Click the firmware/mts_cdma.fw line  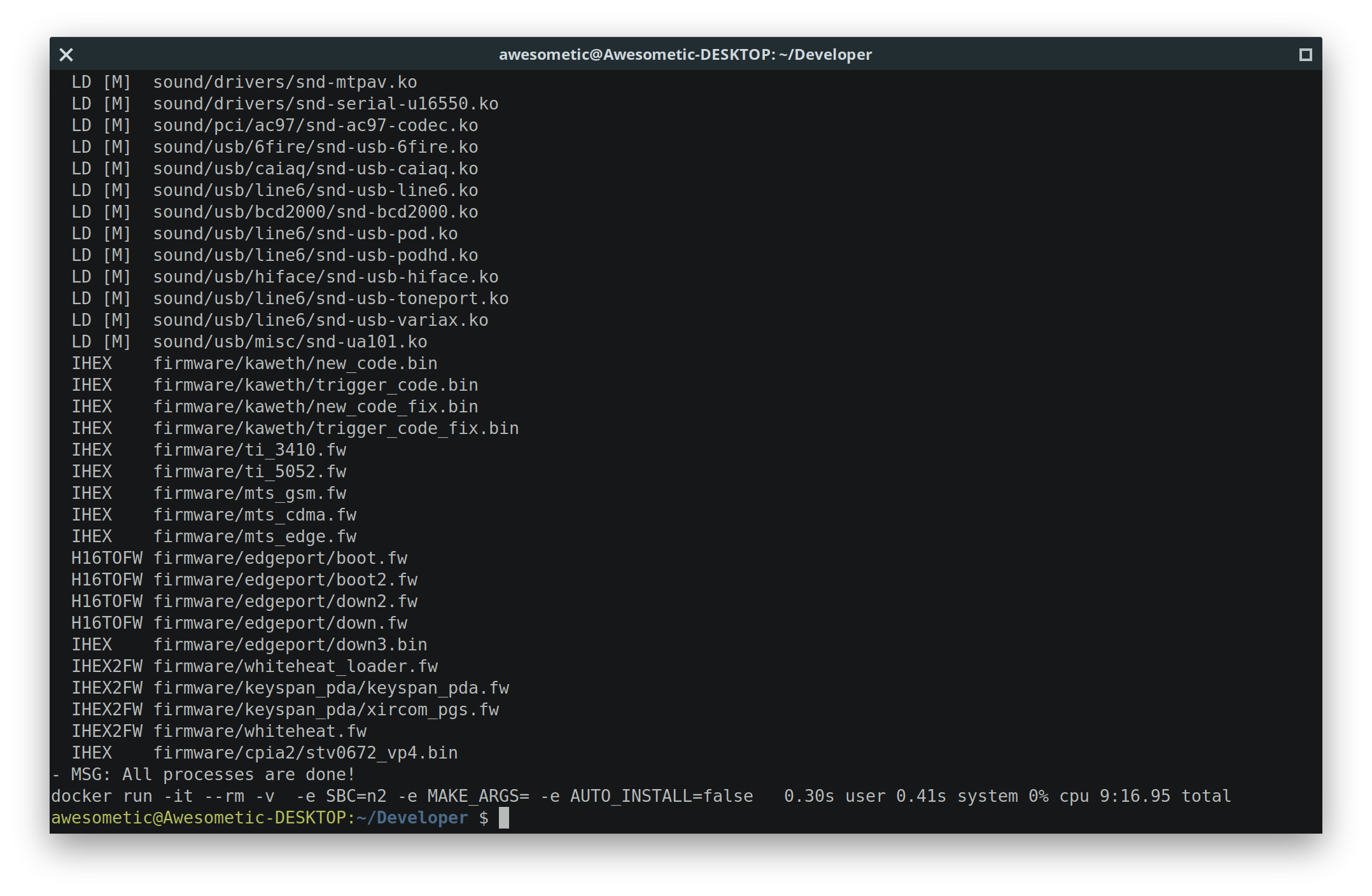pos(255,515)
